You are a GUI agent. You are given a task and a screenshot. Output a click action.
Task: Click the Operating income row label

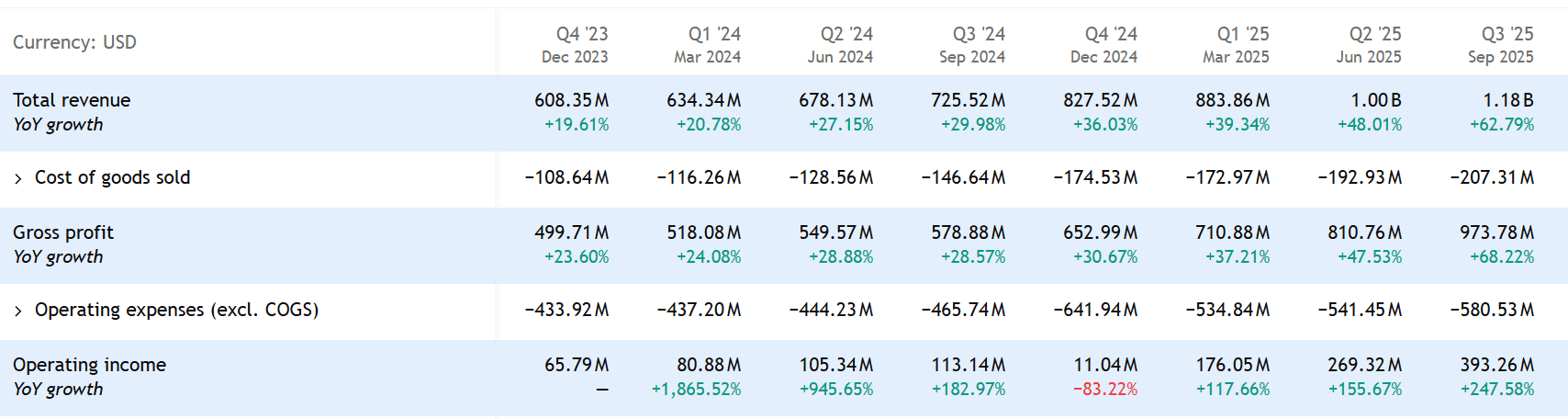point(89,365)
